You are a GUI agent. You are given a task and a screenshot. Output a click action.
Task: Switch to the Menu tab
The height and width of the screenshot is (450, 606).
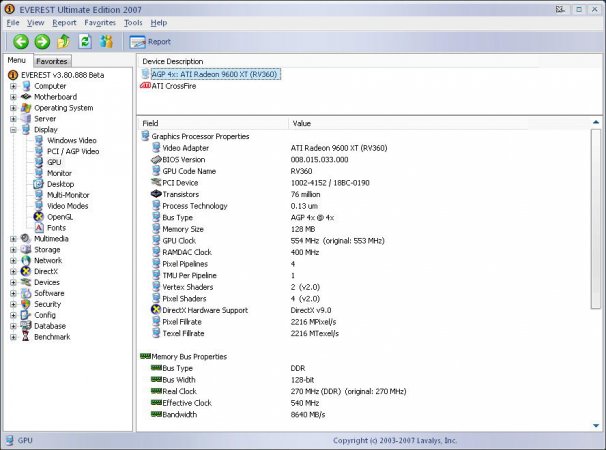[x=17, y=60]
